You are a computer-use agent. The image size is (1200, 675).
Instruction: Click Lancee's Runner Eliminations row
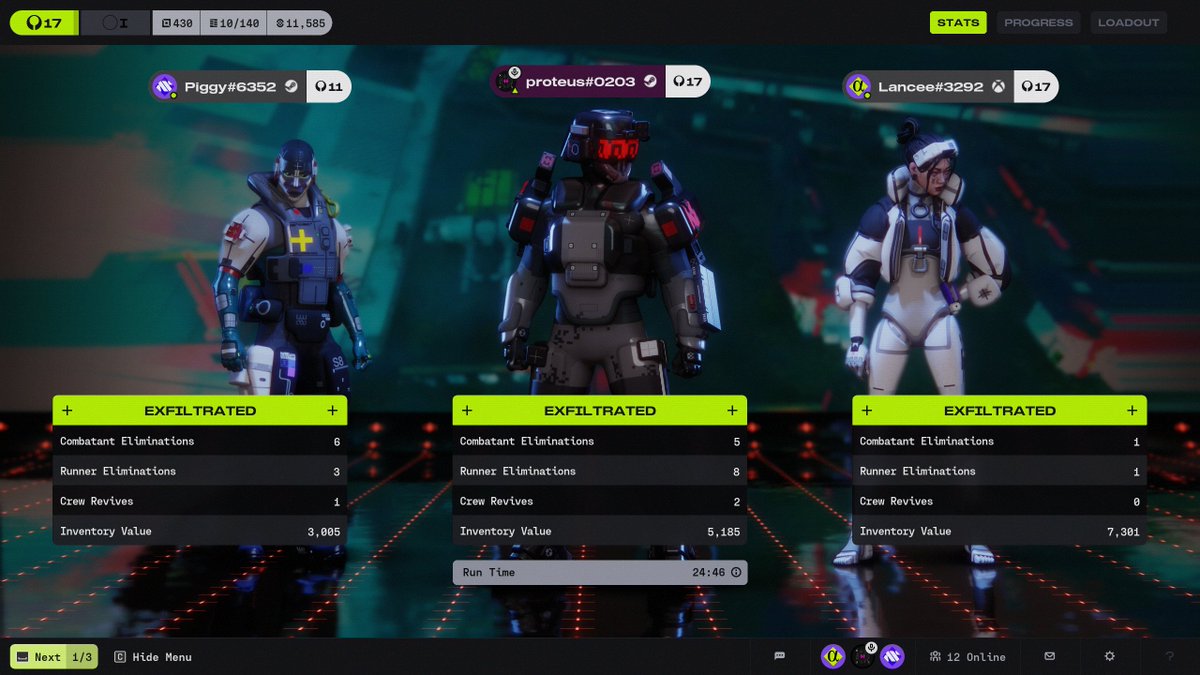(1000, 471)
